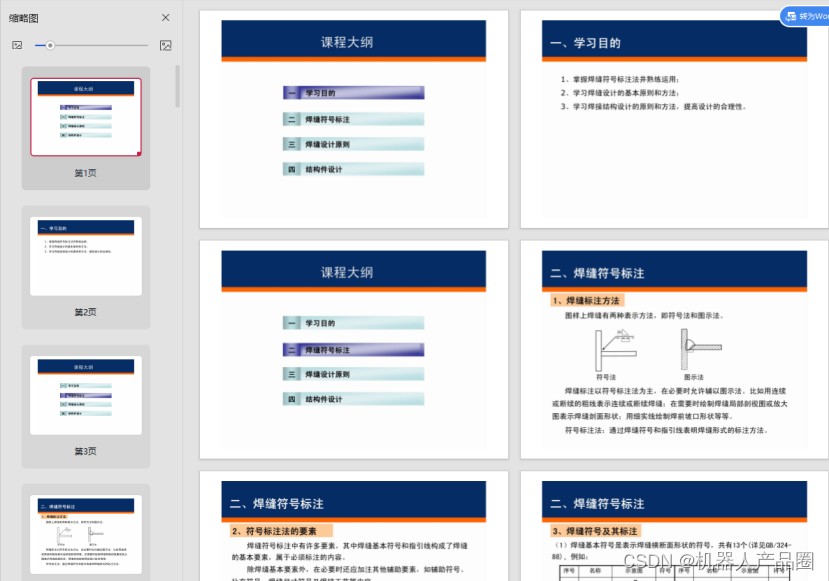Click the 第1页 label
The height and width of the screenshot is (581, 829).
coord(85,173)
